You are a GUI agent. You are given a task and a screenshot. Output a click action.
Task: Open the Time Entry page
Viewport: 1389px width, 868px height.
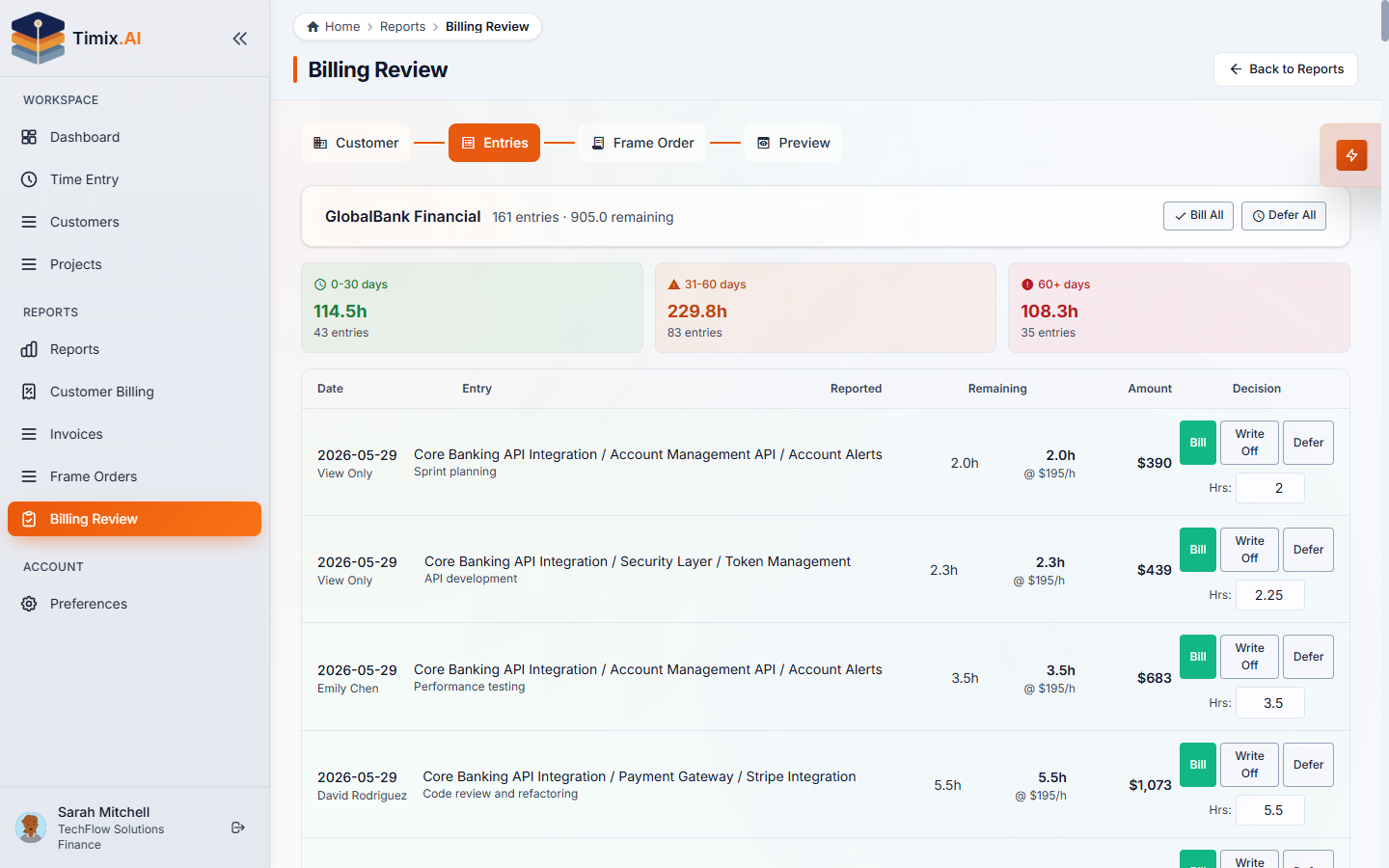pos(134,179)
